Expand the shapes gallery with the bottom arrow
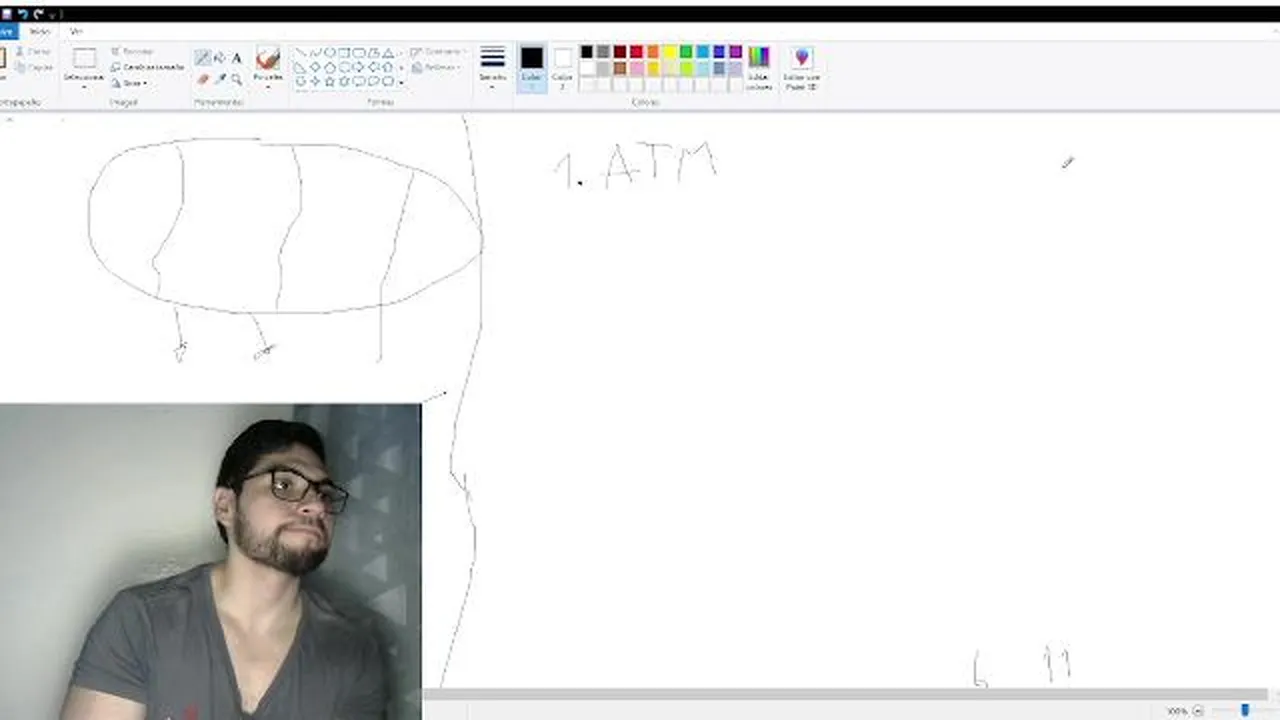 401,82
